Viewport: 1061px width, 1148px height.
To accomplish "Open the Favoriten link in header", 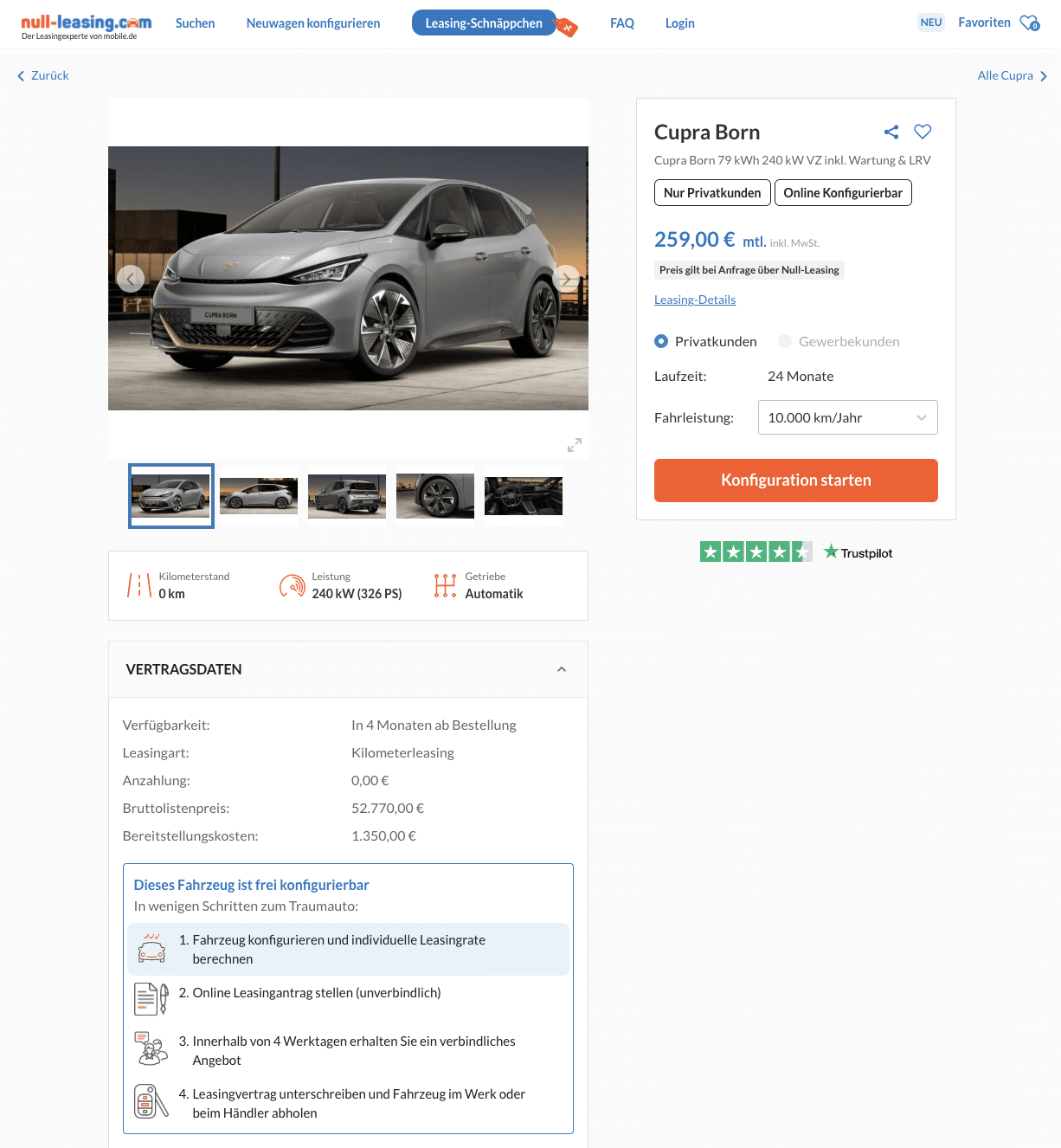I will click(984, 23).
